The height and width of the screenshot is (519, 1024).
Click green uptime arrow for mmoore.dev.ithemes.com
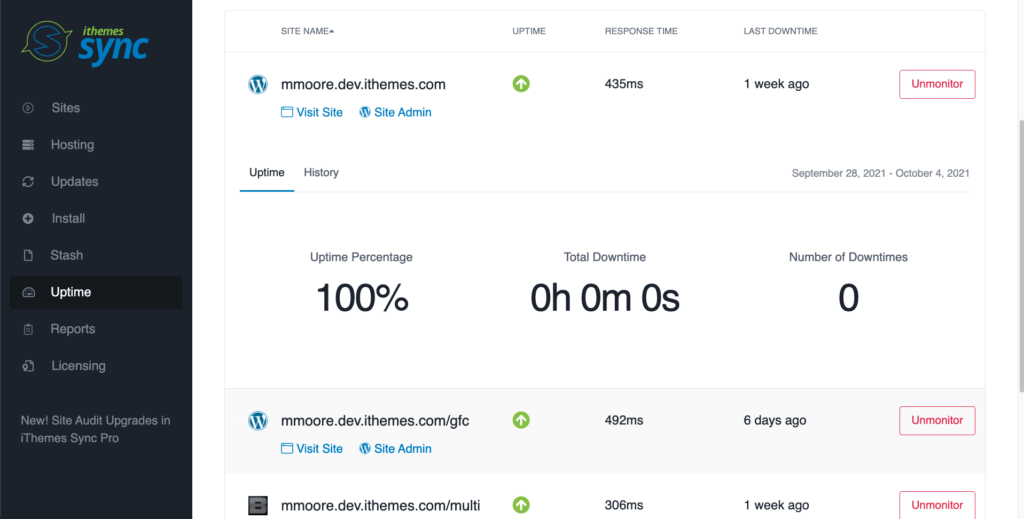coord(520,84)
